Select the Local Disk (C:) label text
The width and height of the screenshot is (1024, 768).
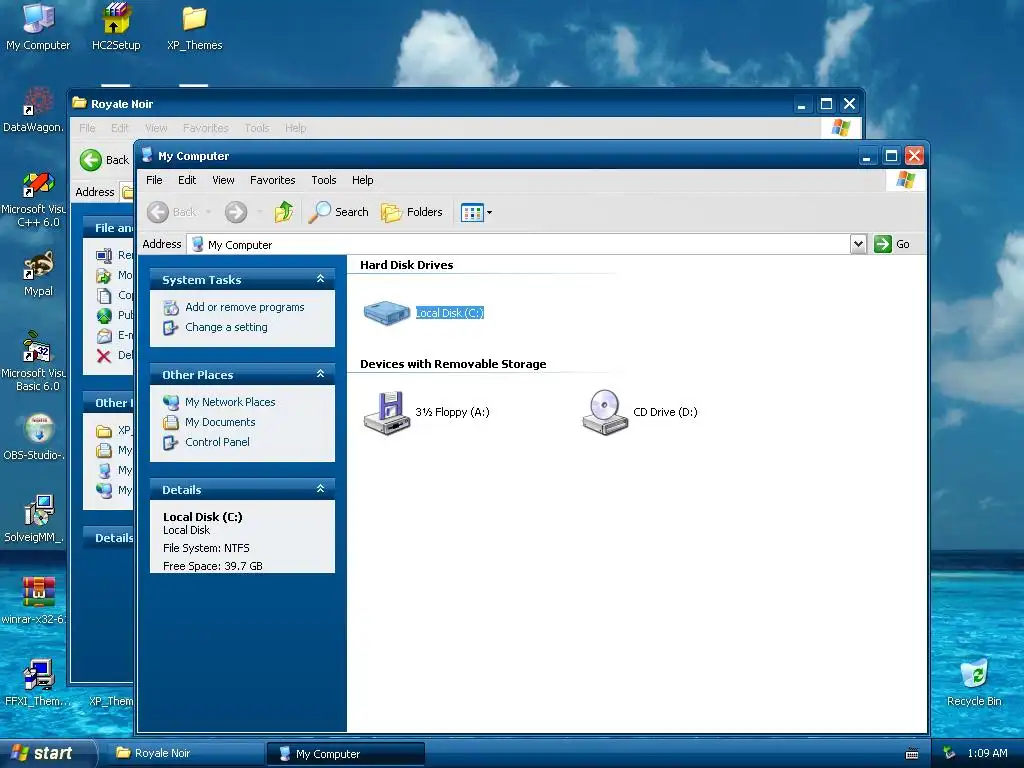pos(450,313)
